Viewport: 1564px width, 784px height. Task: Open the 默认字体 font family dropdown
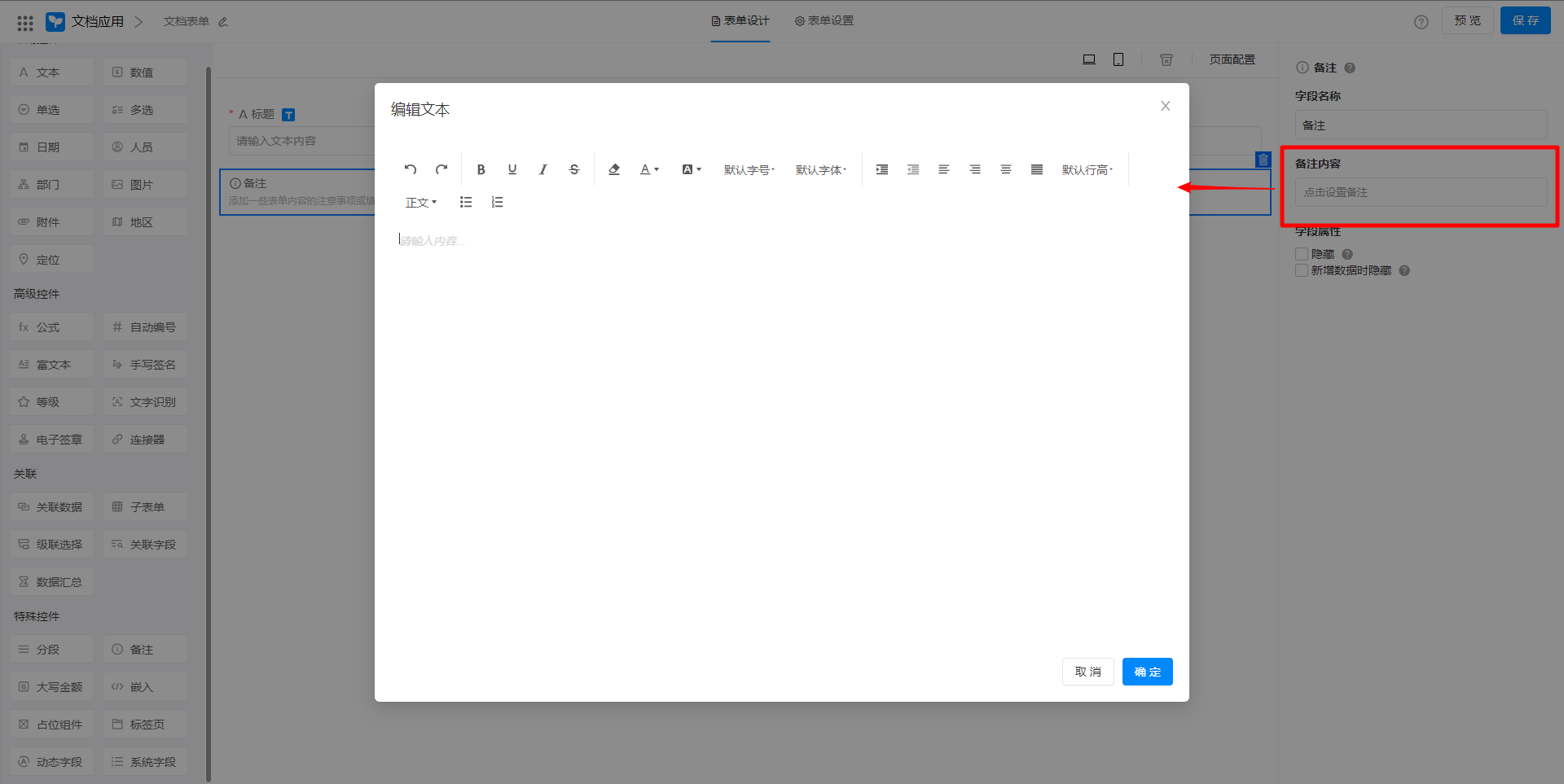(x=821, y=169)
